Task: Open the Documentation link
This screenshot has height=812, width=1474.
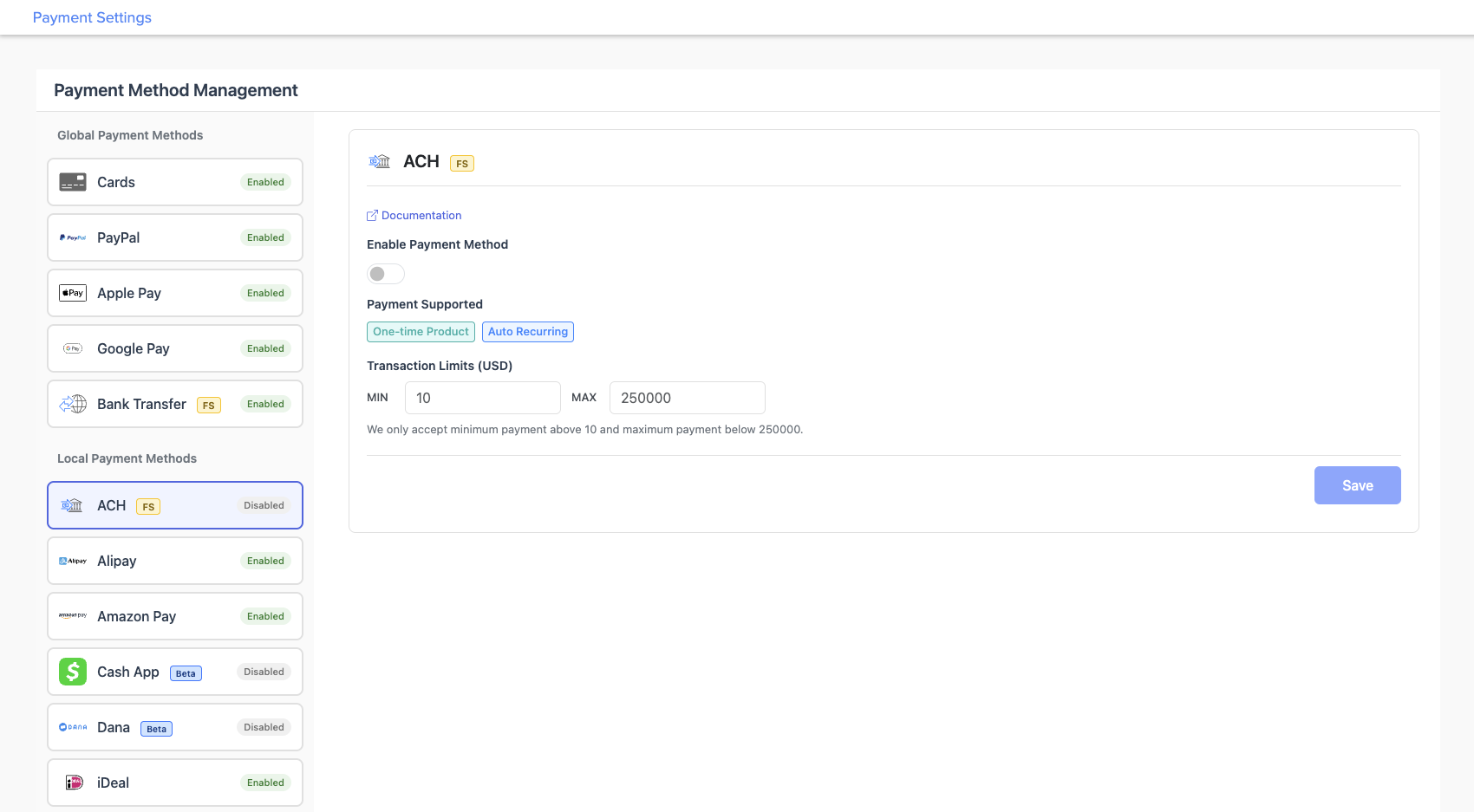Action: pos(421,215)
